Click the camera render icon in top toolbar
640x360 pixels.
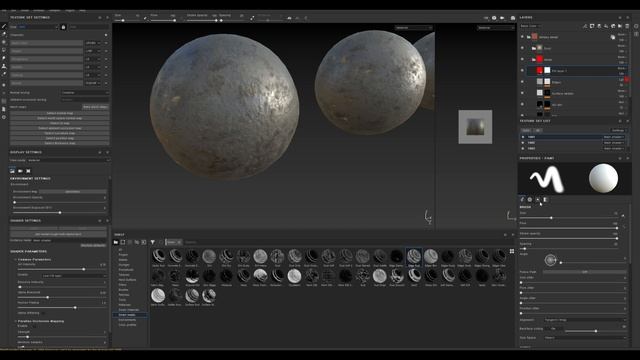[x=513, y=18]
